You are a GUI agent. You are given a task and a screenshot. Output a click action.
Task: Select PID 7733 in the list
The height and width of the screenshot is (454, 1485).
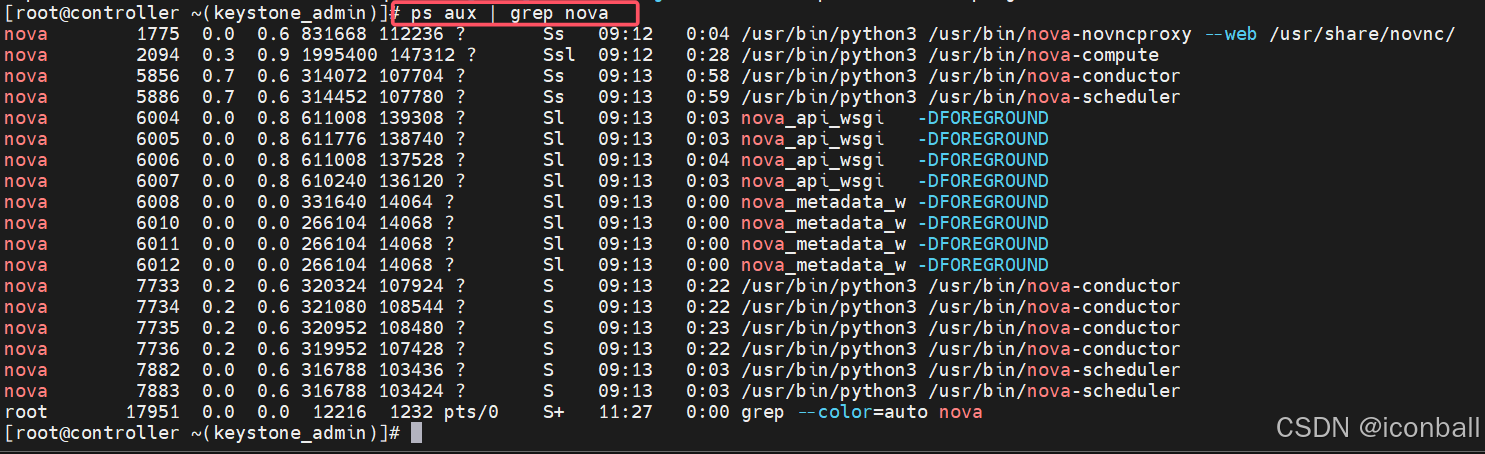click(158, 286)
